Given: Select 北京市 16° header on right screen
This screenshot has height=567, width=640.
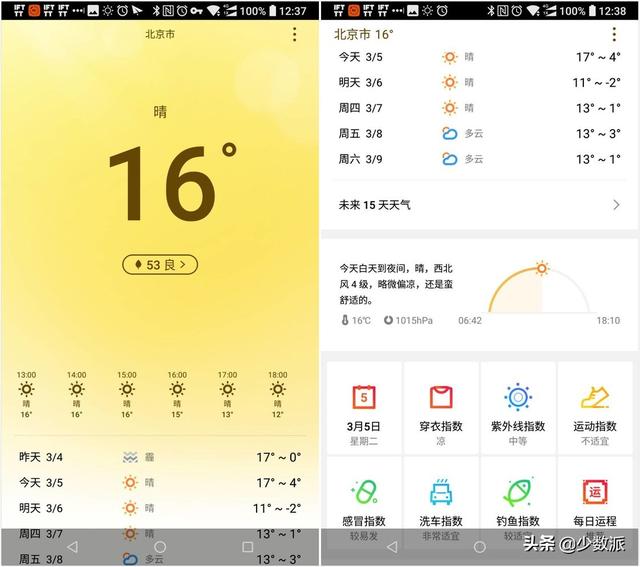Looking at the screenshot, I should coord(364,34).
